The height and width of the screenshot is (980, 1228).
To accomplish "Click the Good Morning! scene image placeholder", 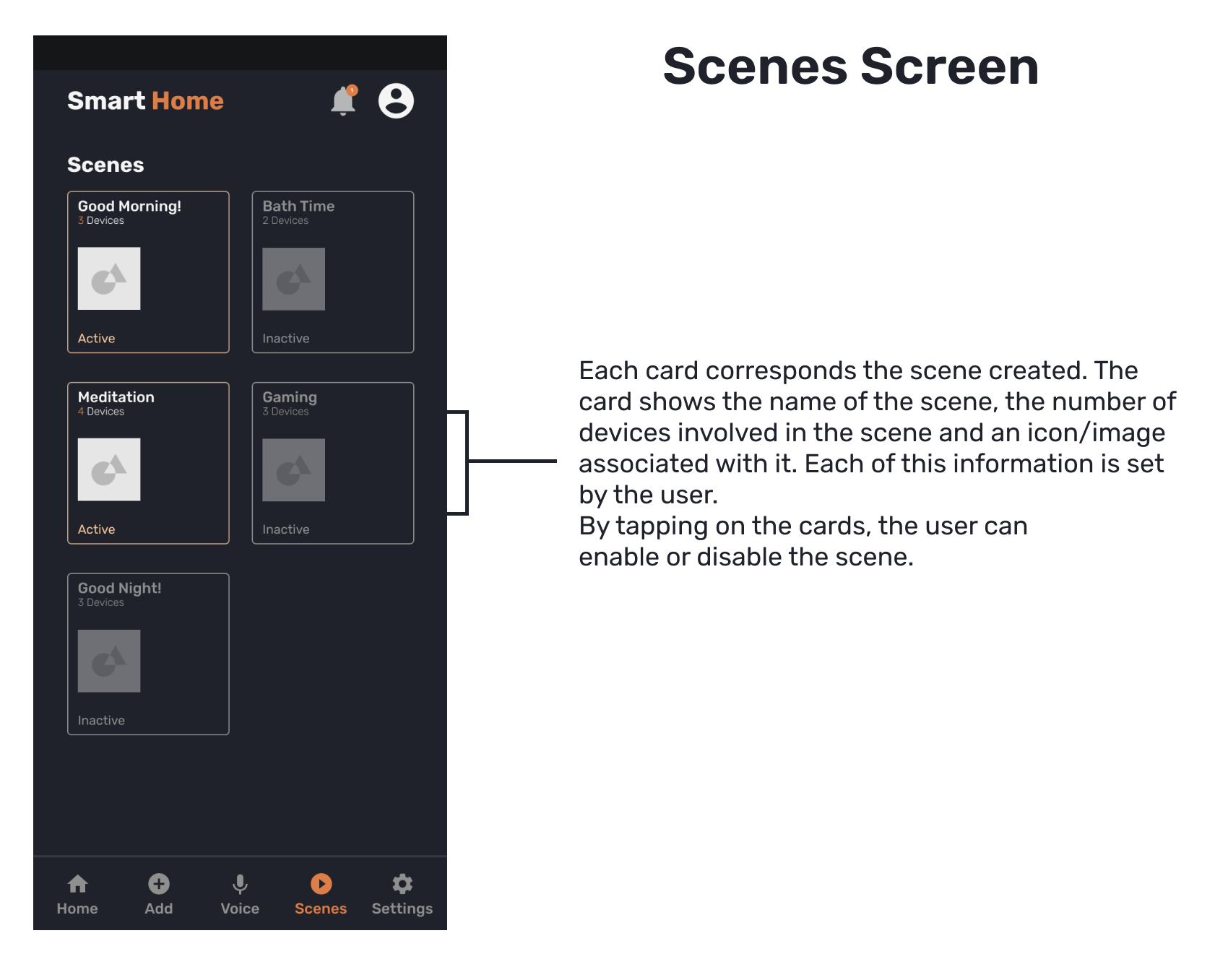I will [109, 279].
